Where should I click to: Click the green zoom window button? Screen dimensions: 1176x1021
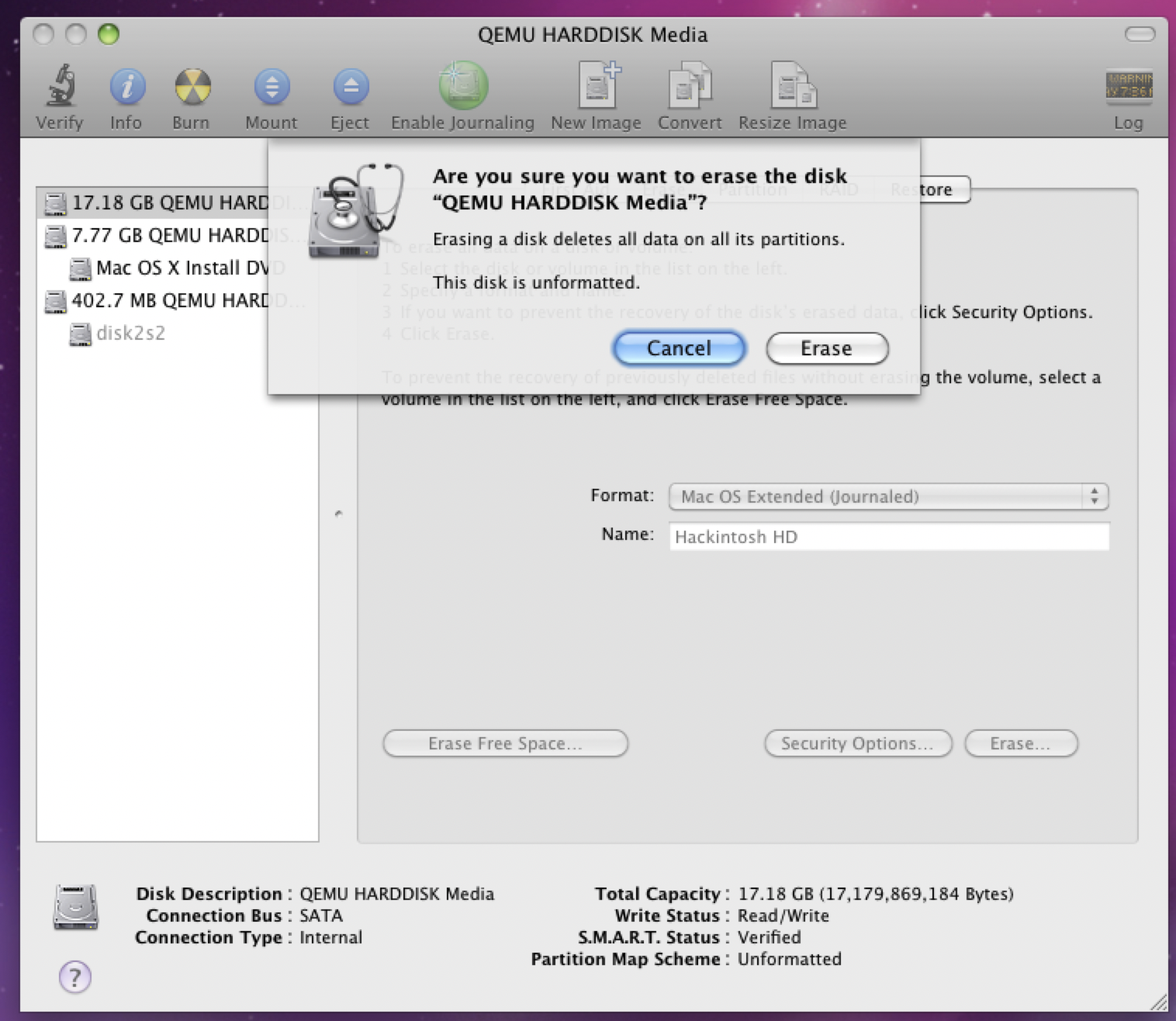109,34
